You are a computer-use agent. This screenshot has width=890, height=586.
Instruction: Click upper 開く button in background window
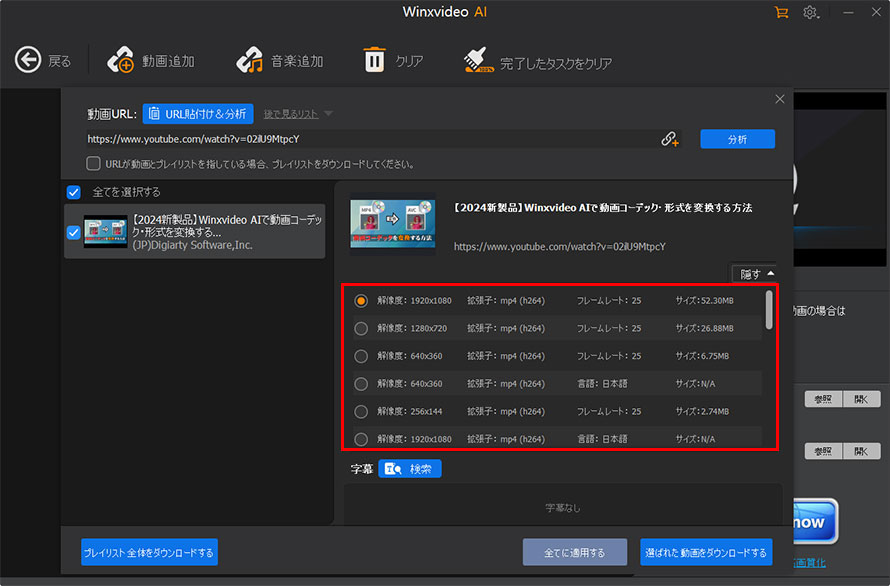tap(862, 399)
